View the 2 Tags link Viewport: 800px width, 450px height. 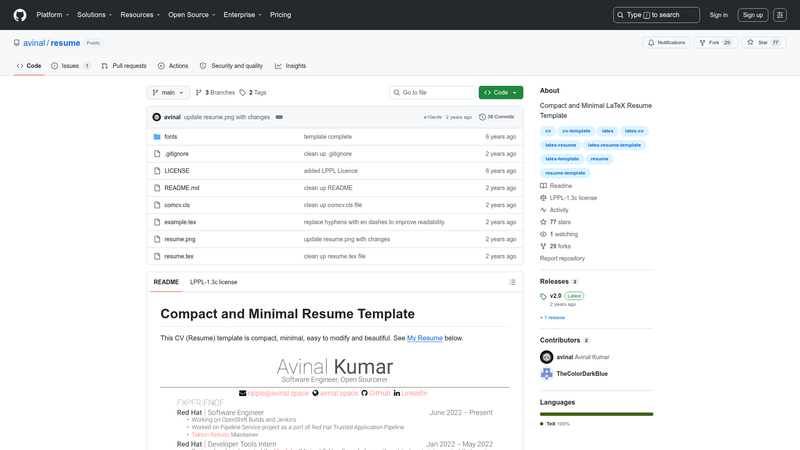(x=253, y=92)
